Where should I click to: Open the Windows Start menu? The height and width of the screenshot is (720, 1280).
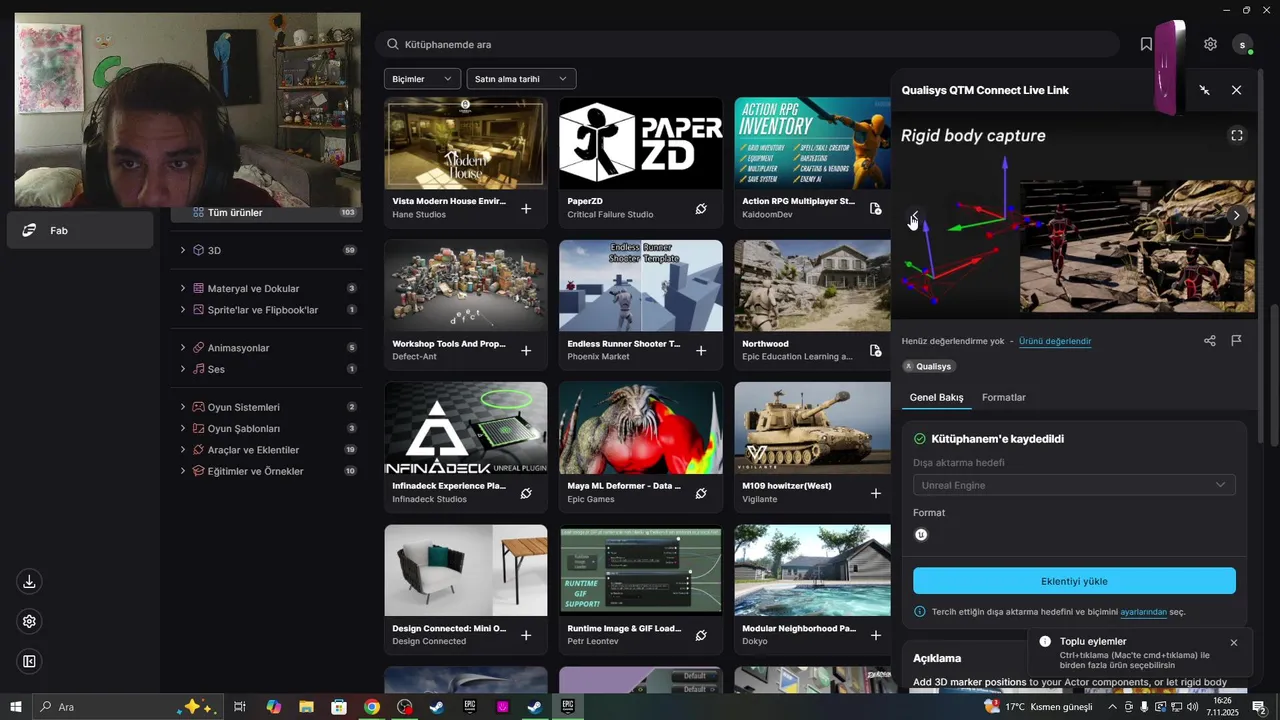pos(16,707)
